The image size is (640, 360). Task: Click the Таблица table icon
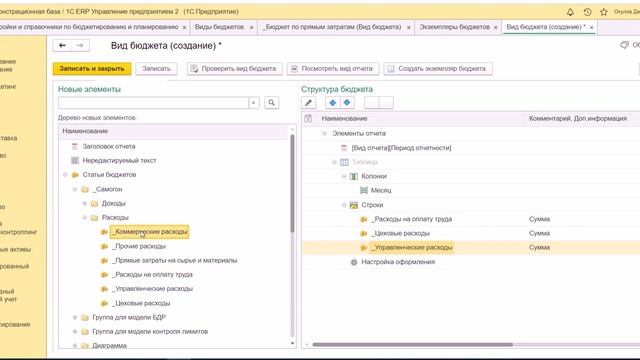[x=344, y=162]
